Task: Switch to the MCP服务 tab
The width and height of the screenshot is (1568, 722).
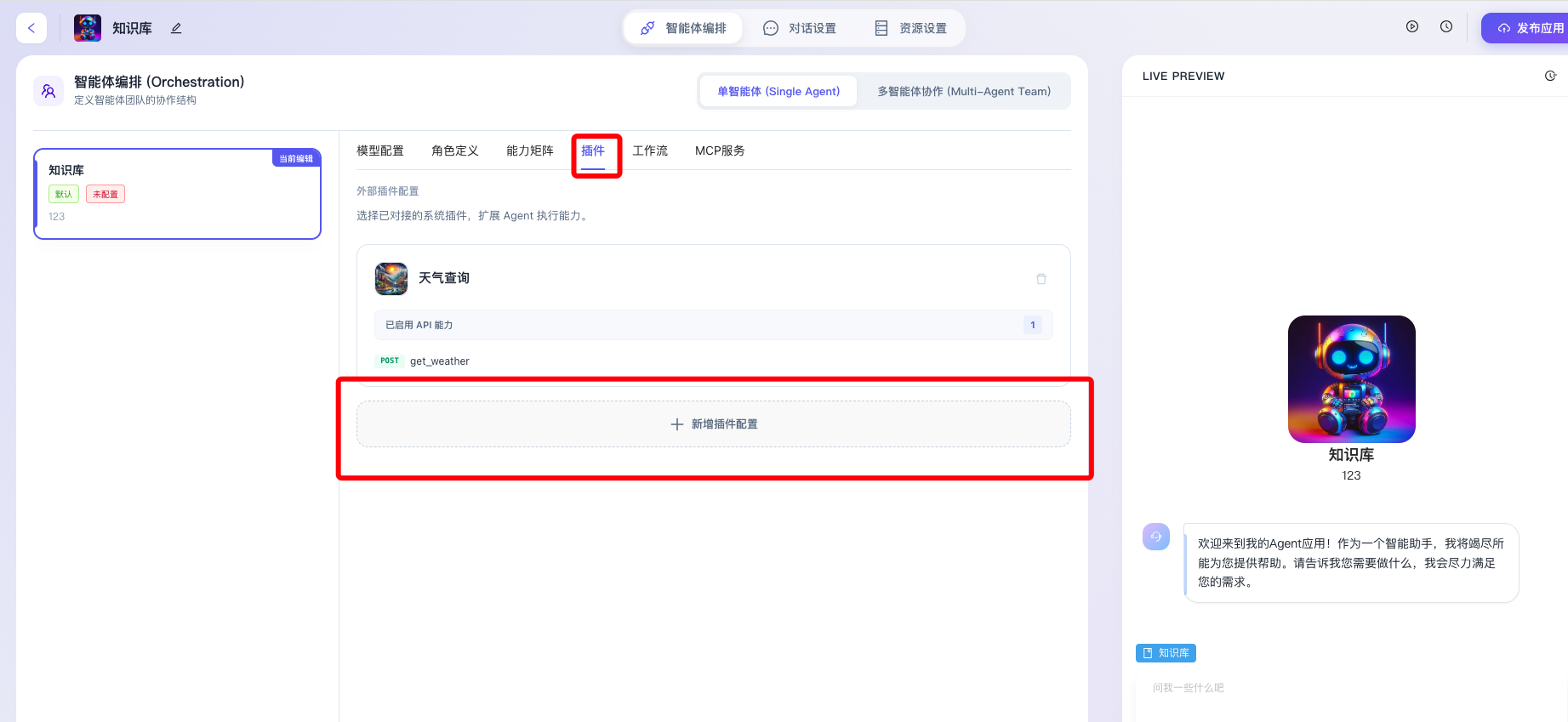Action: (x=720, y=151)
